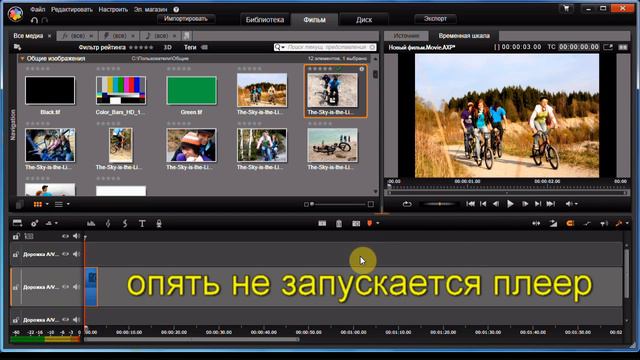The height and width of the screenshot is (360, 640).
Task: Open details list view dropdown arrow
Action: point(68,204)
